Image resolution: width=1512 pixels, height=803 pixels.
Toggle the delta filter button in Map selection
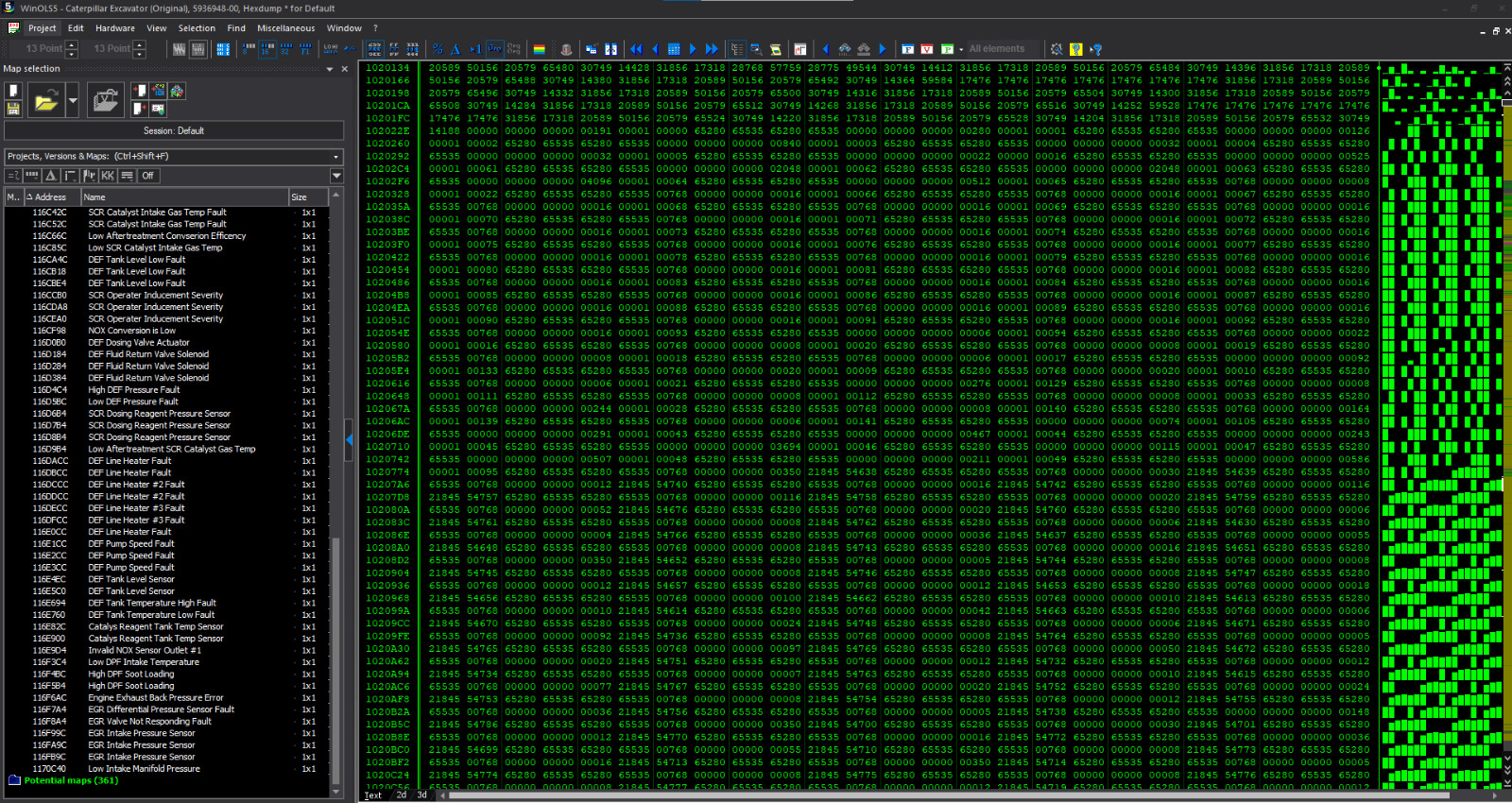(x=51, y=176)
